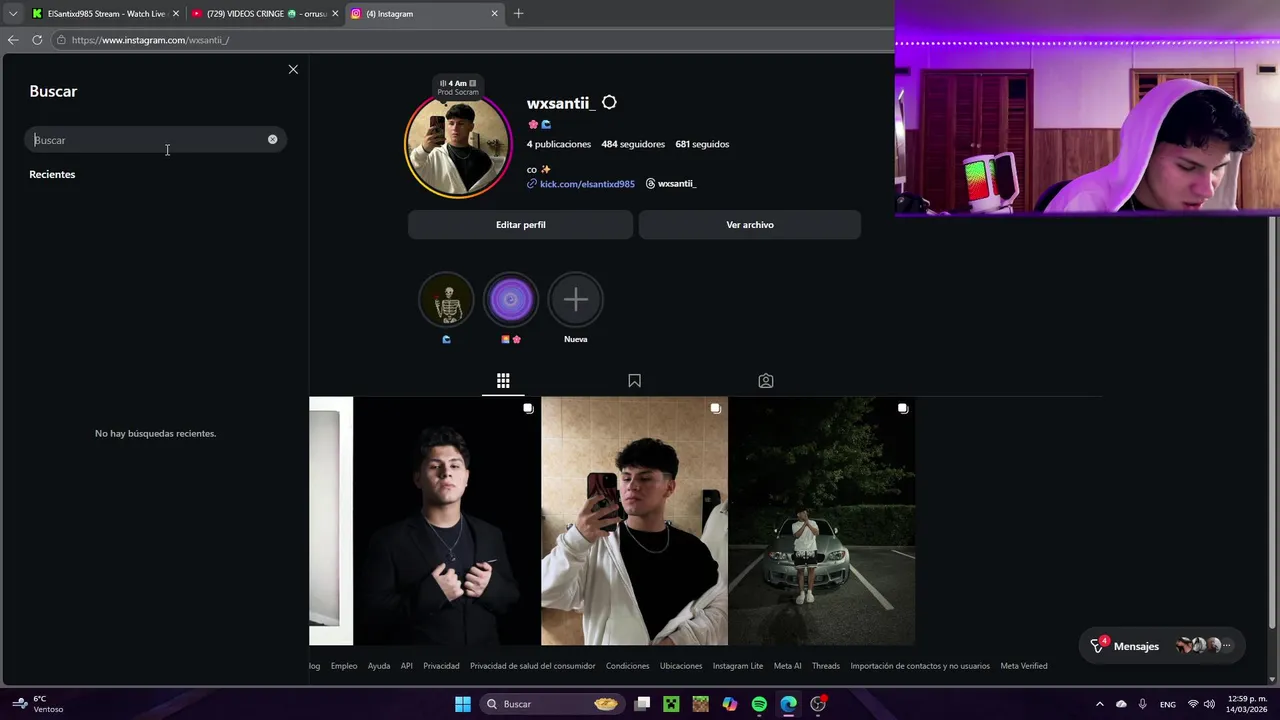Switch ENG input language
Screen dimensions: 1280x720
click(x=1167, y=704)
